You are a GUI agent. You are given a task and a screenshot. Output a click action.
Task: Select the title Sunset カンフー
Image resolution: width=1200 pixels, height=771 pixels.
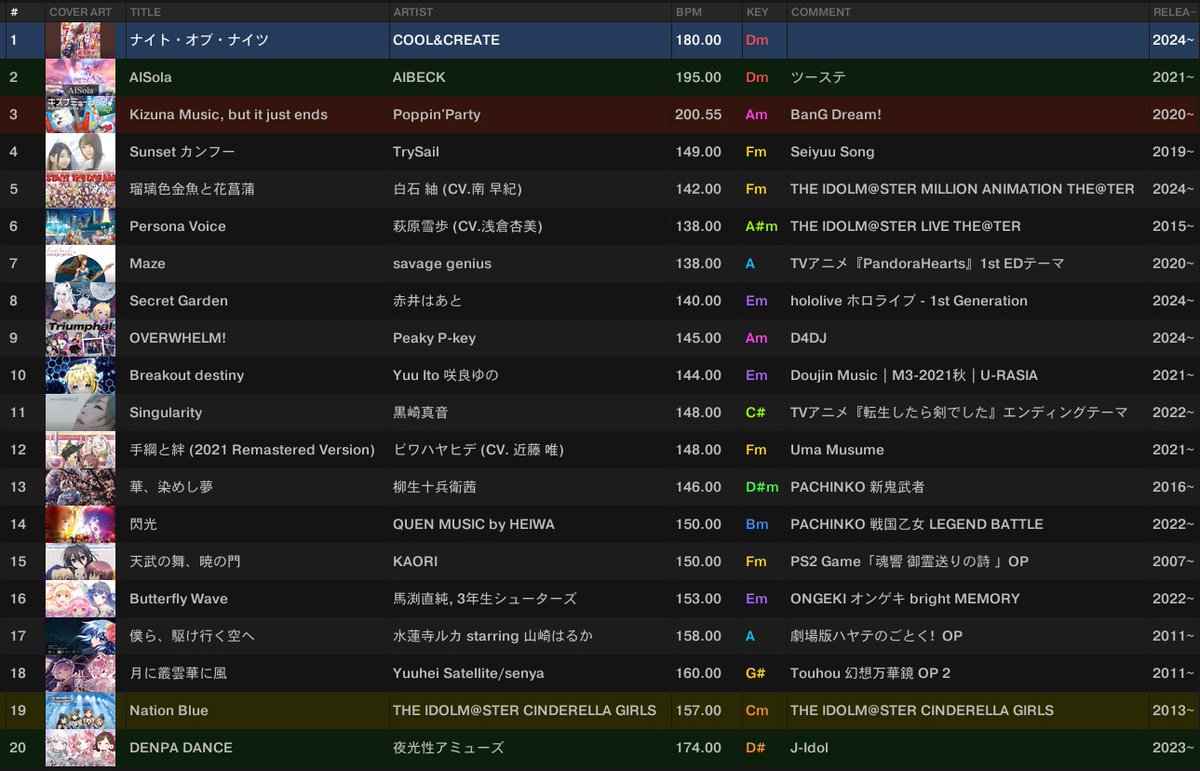pyautogui.click(x=181, y=152)
